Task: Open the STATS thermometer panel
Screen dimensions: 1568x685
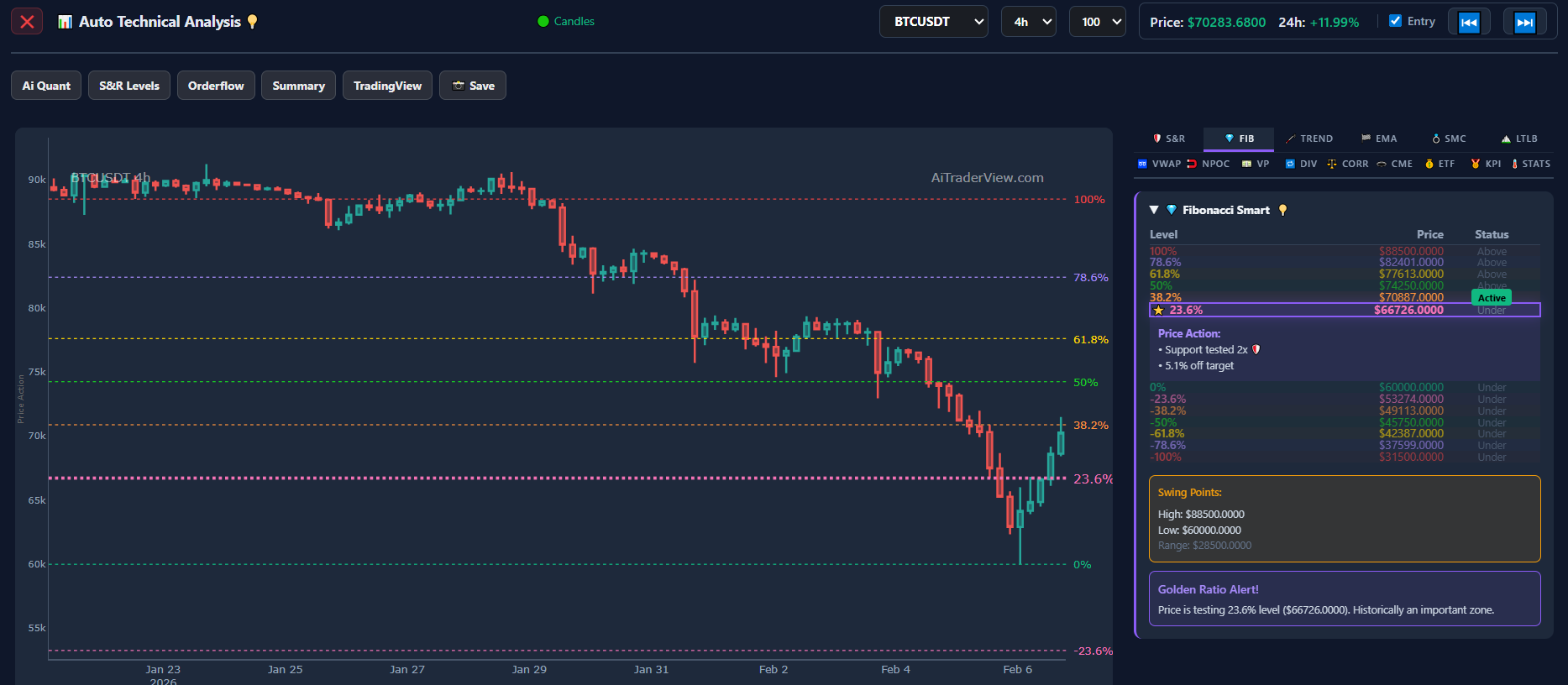Action: tap(1530, 164)
